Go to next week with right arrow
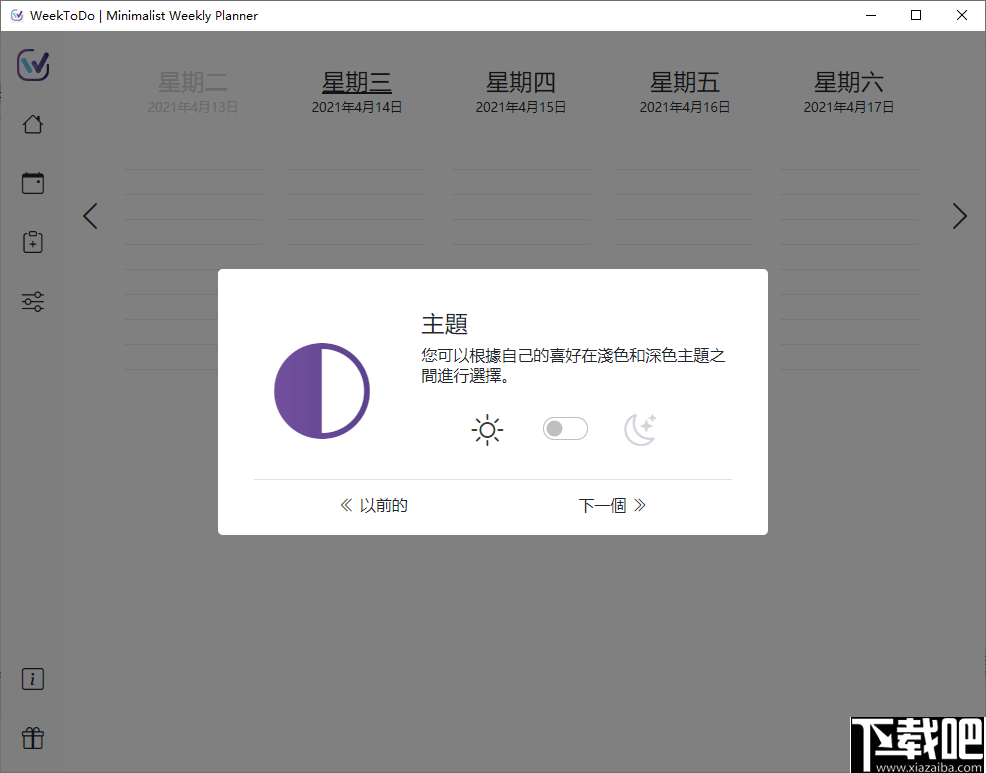The height and width of the screenshot is (773, 986). [960, 216]
